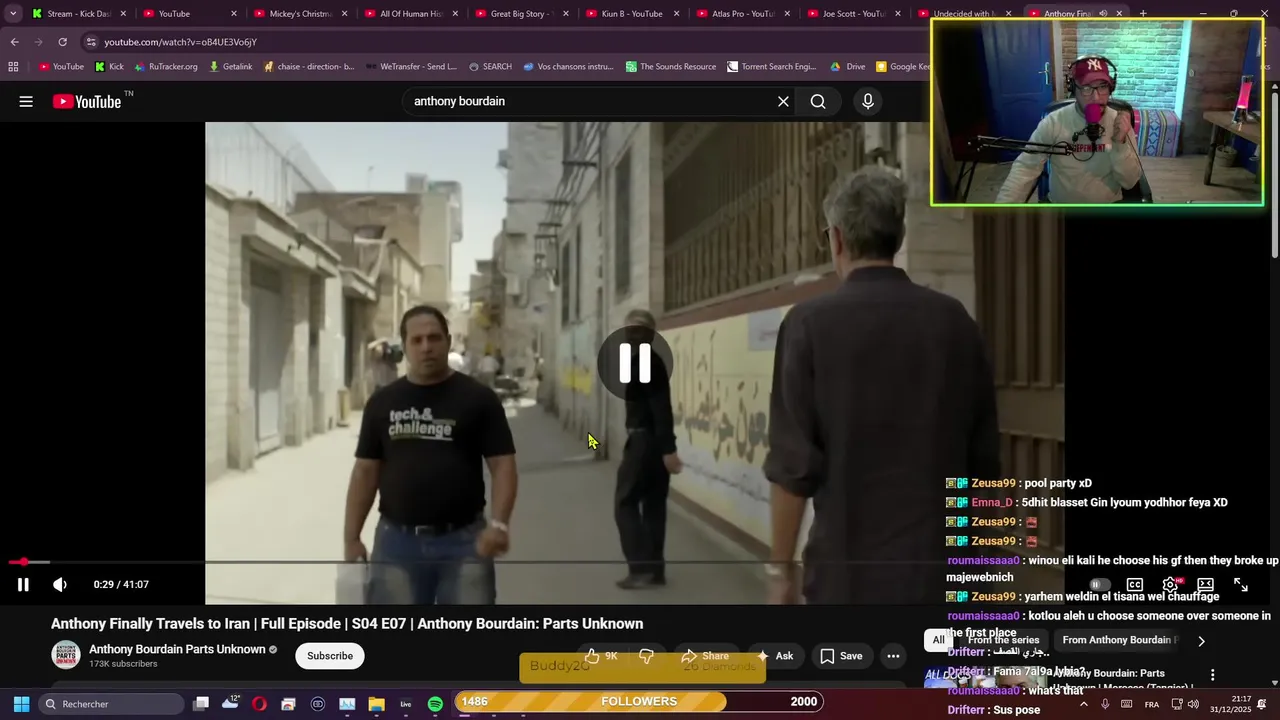Expand the browser tab search dropdown

click(13, 14)
